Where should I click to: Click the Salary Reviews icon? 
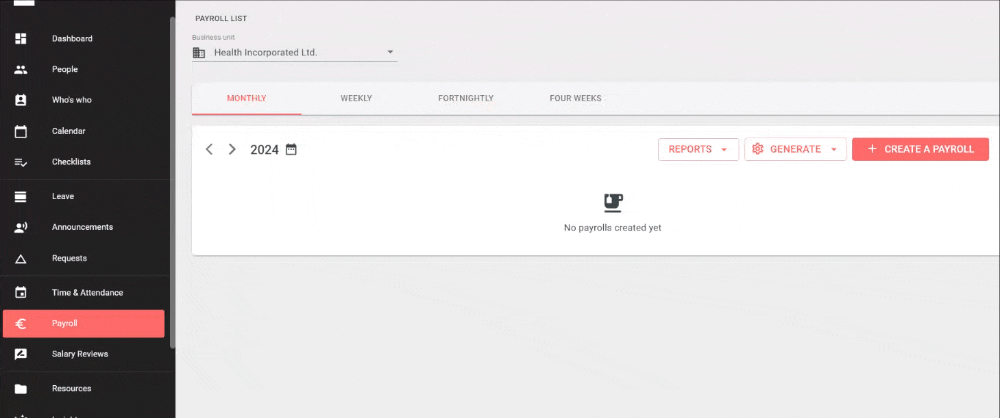pyautogui.click(x=20, y=354)
